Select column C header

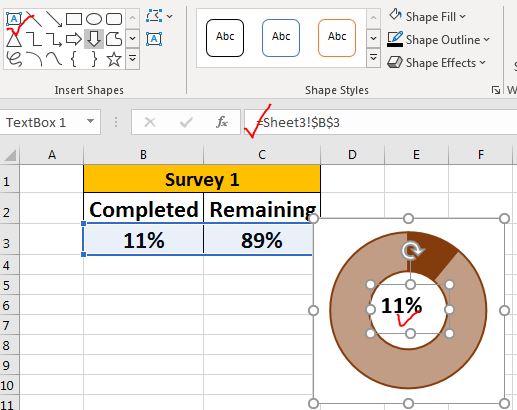(262, 155)
